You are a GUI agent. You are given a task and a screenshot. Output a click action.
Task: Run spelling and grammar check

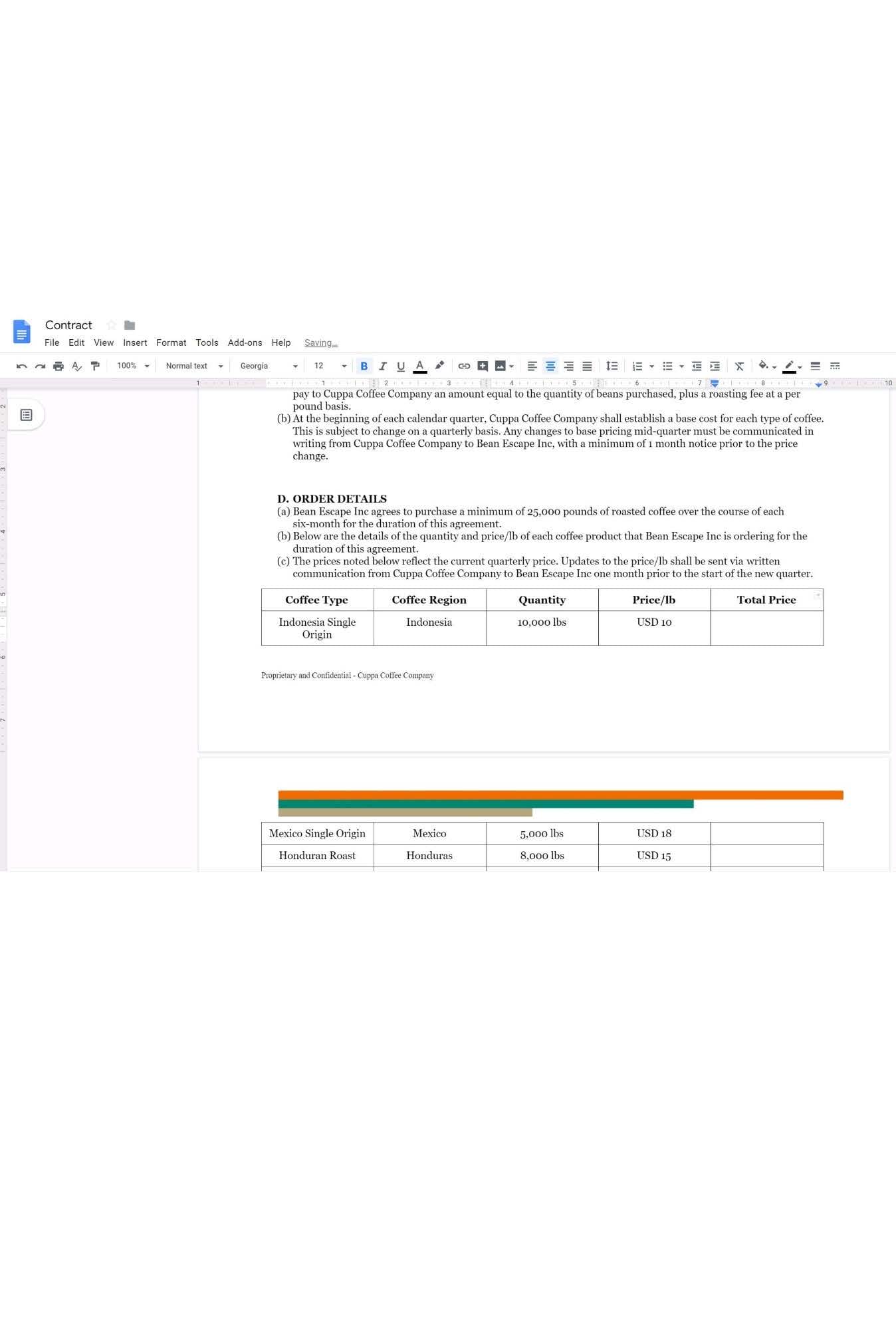(77, 366)
